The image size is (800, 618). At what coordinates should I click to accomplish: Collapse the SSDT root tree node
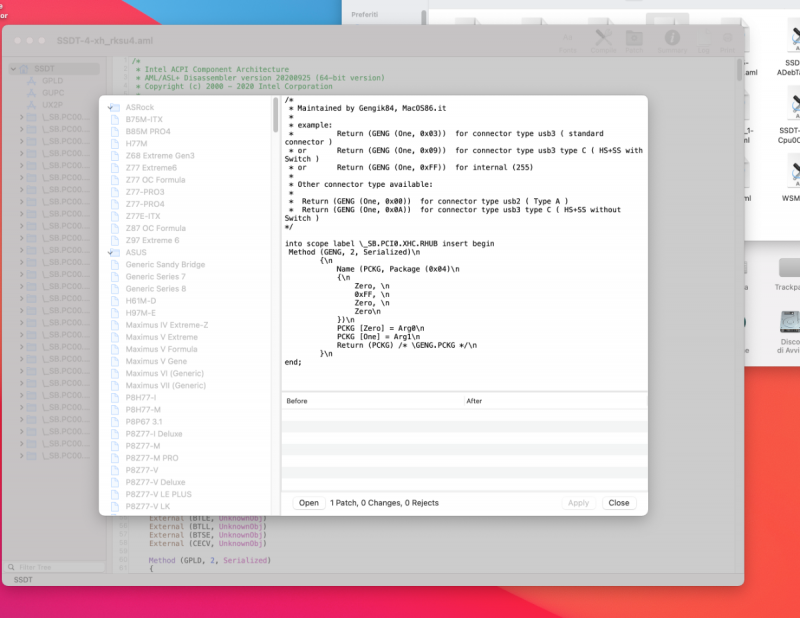pos(12,69)
